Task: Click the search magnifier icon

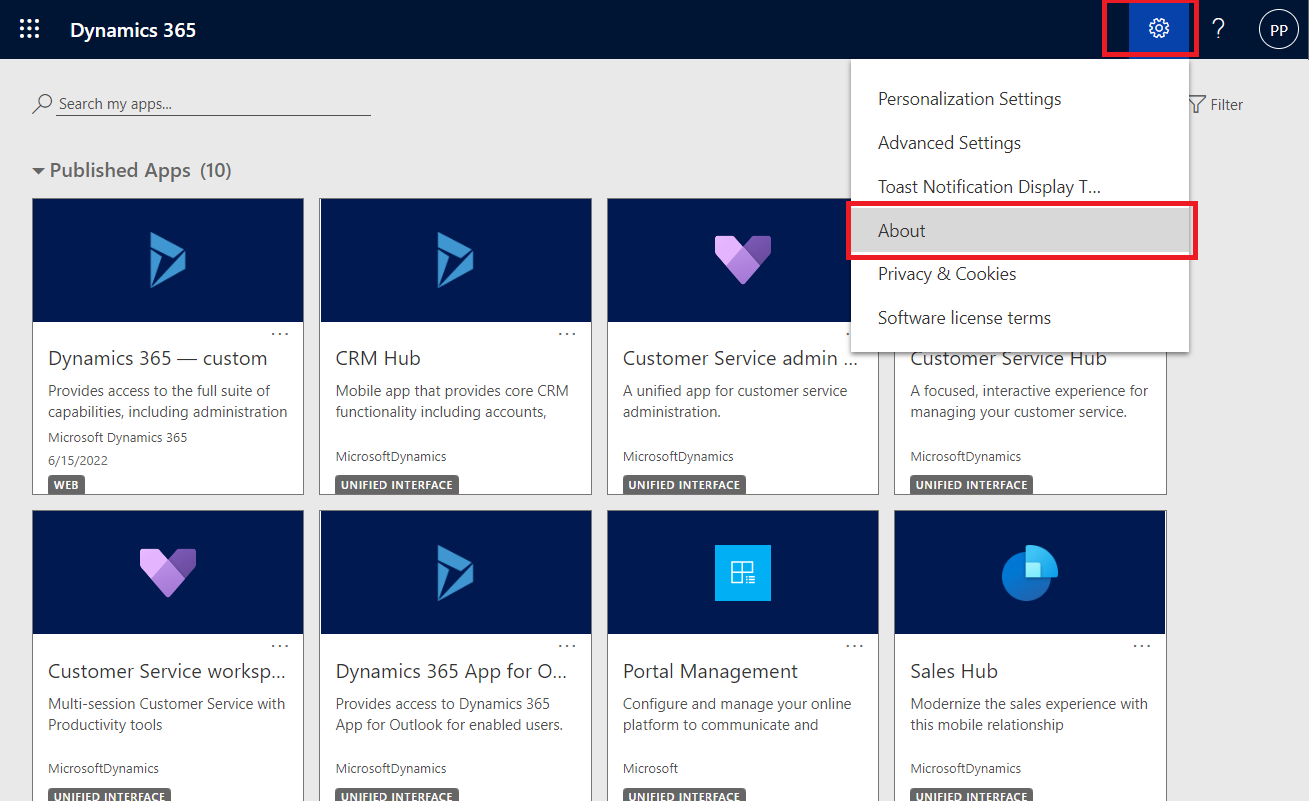Action: pos(42,103)
